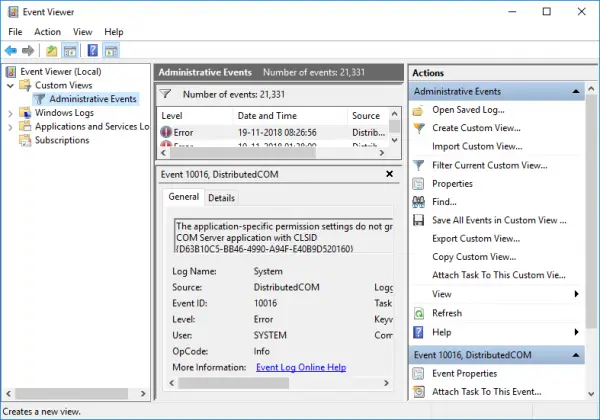The height and width of the screenshot is (420, 600).
Task: Sort by the Source column header
Action: tap(368, 116)
